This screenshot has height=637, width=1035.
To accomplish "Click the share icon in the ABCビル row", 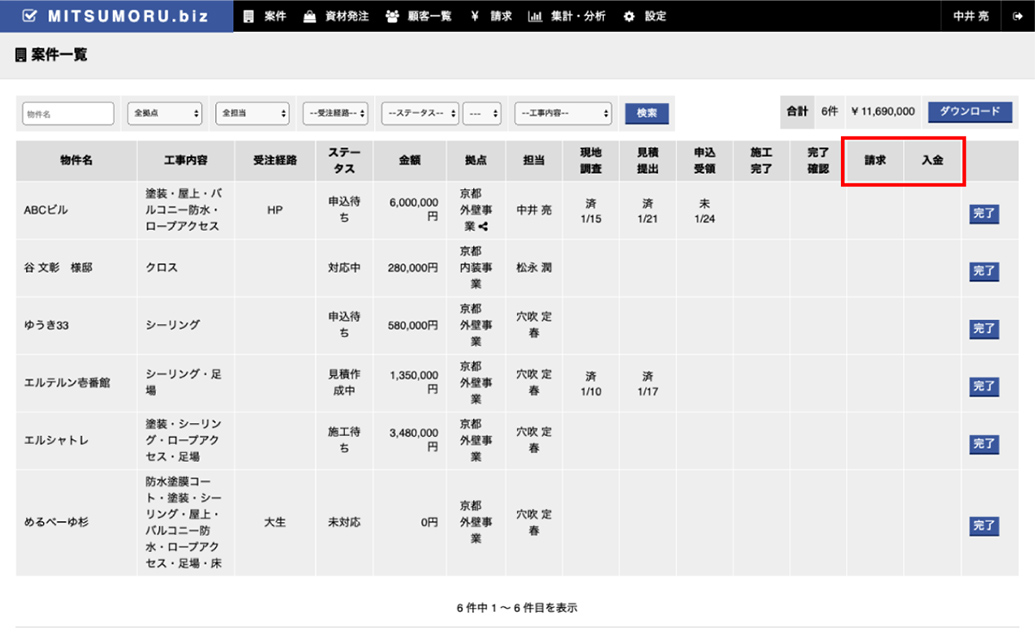I will coord(484,226).
